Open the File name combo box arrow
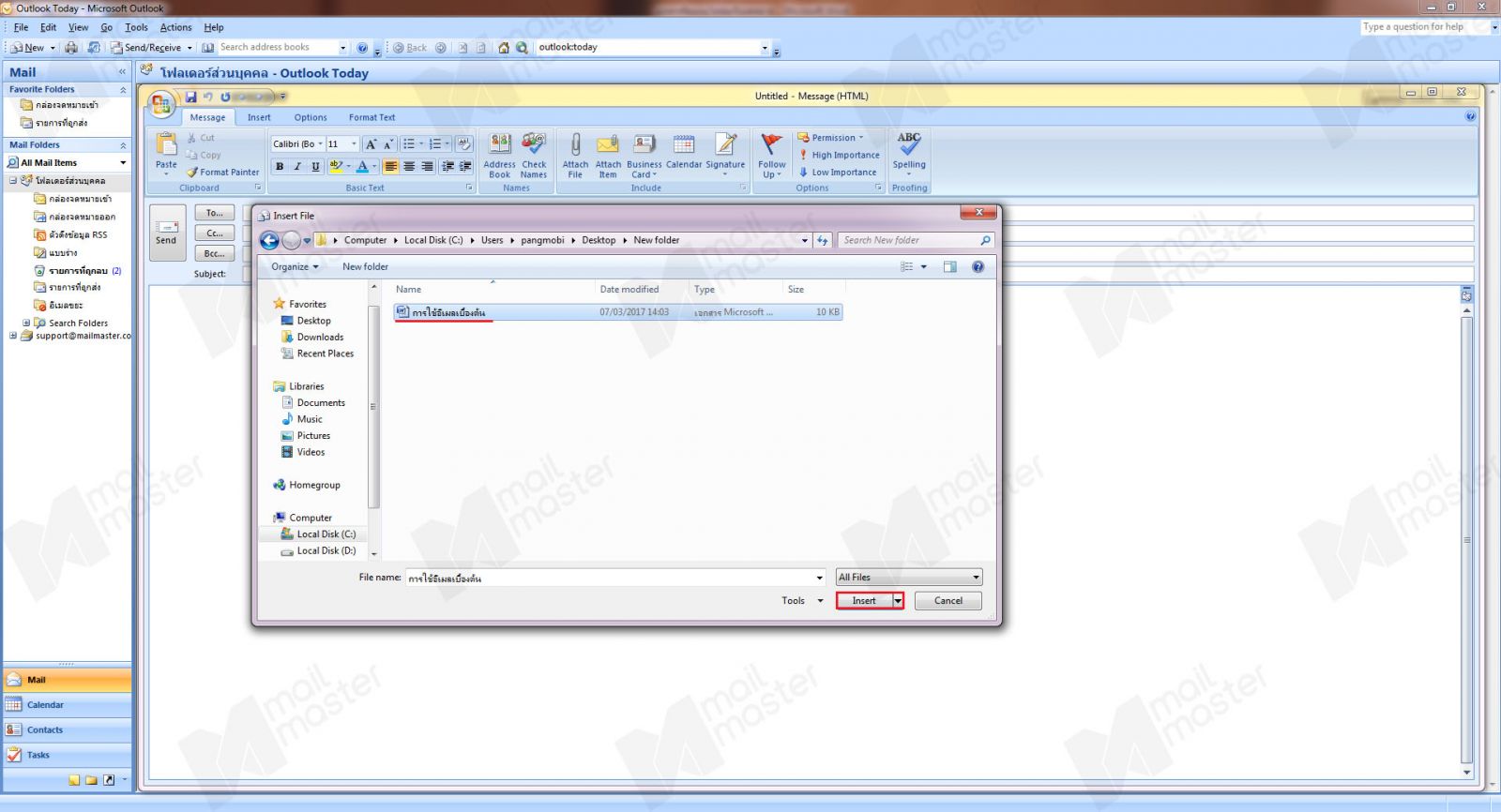The image size is (1501, 812). pos(819,578)
